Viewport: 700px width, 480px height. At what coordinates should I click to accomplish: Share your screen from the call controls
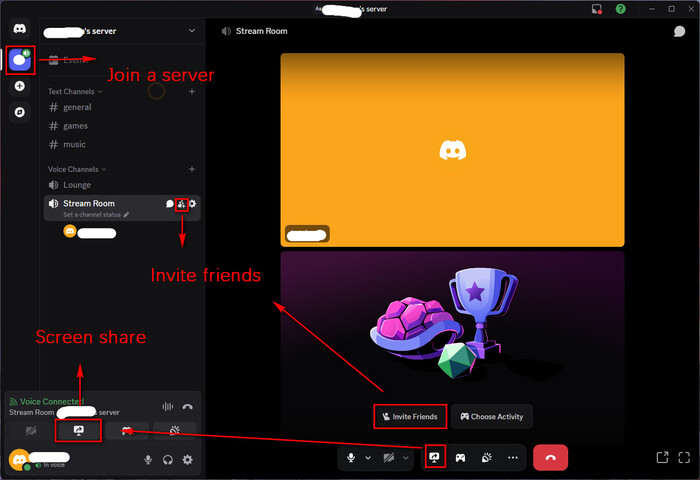pos(434,457)
